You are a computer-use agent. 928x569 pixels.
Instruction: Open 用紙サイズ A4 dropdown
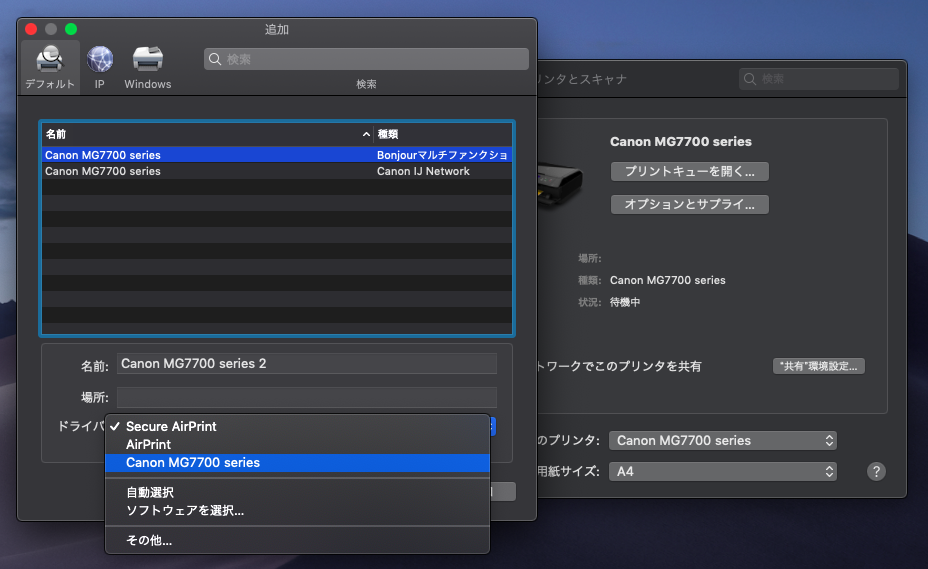click(x=723, y=472)
